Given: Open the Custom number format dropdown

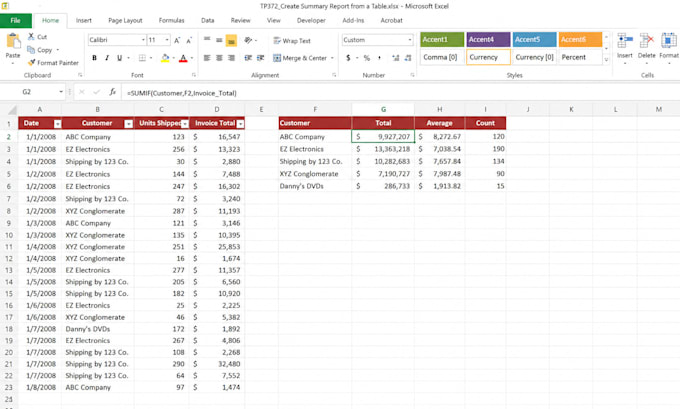Looking at the screenshot, I should (x=409, y=40).
